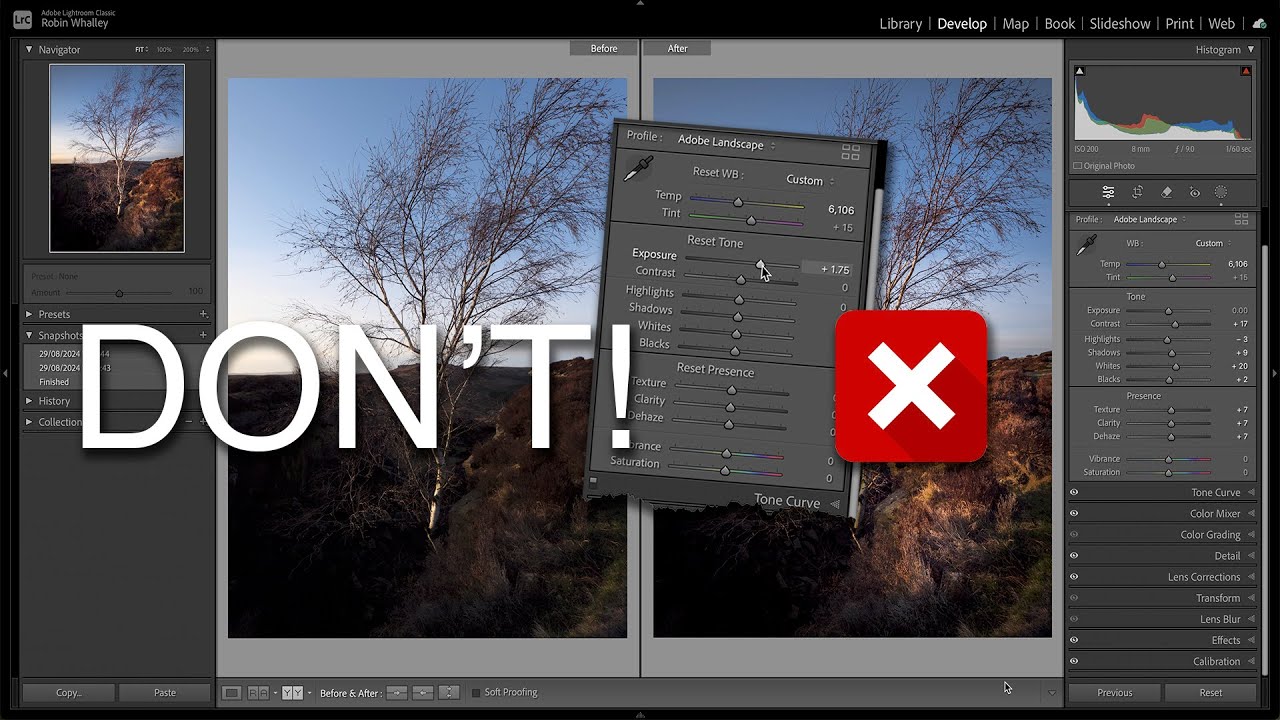Image resolution: width=1280 pixels, height=720 pixels.
Task: Show the filmstrip using bottom edge arrow
Action: tap(640, 716)
